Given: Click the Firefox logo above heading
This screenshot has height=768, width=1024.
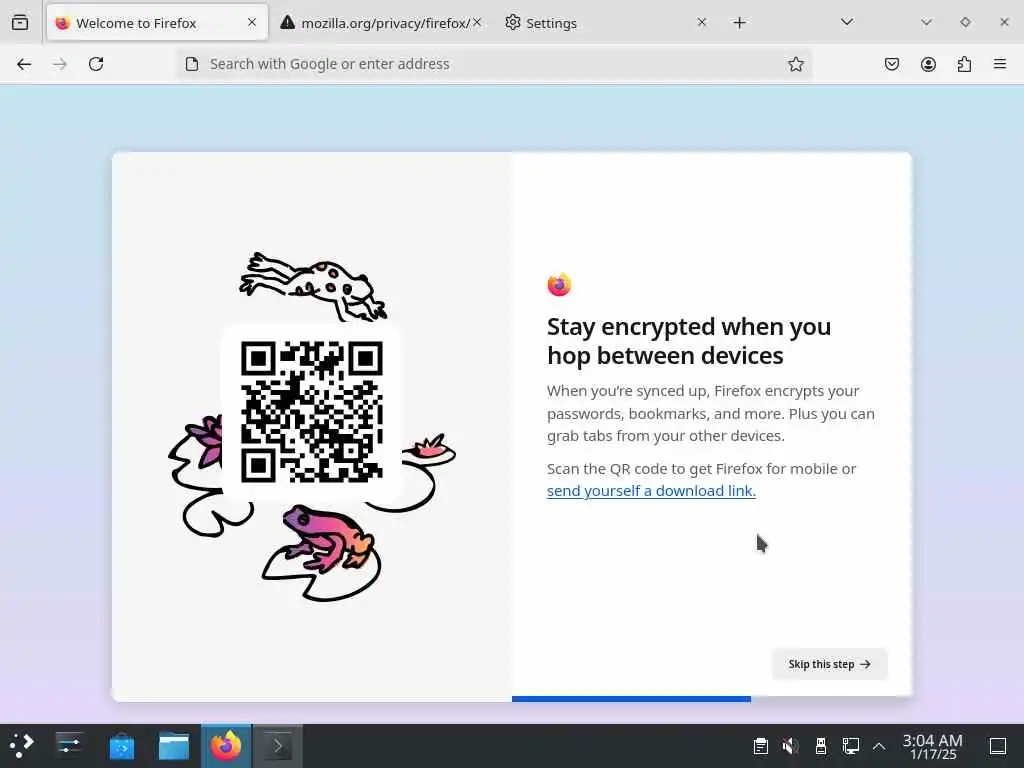Looking at the screenshot, I should (559, 284).
